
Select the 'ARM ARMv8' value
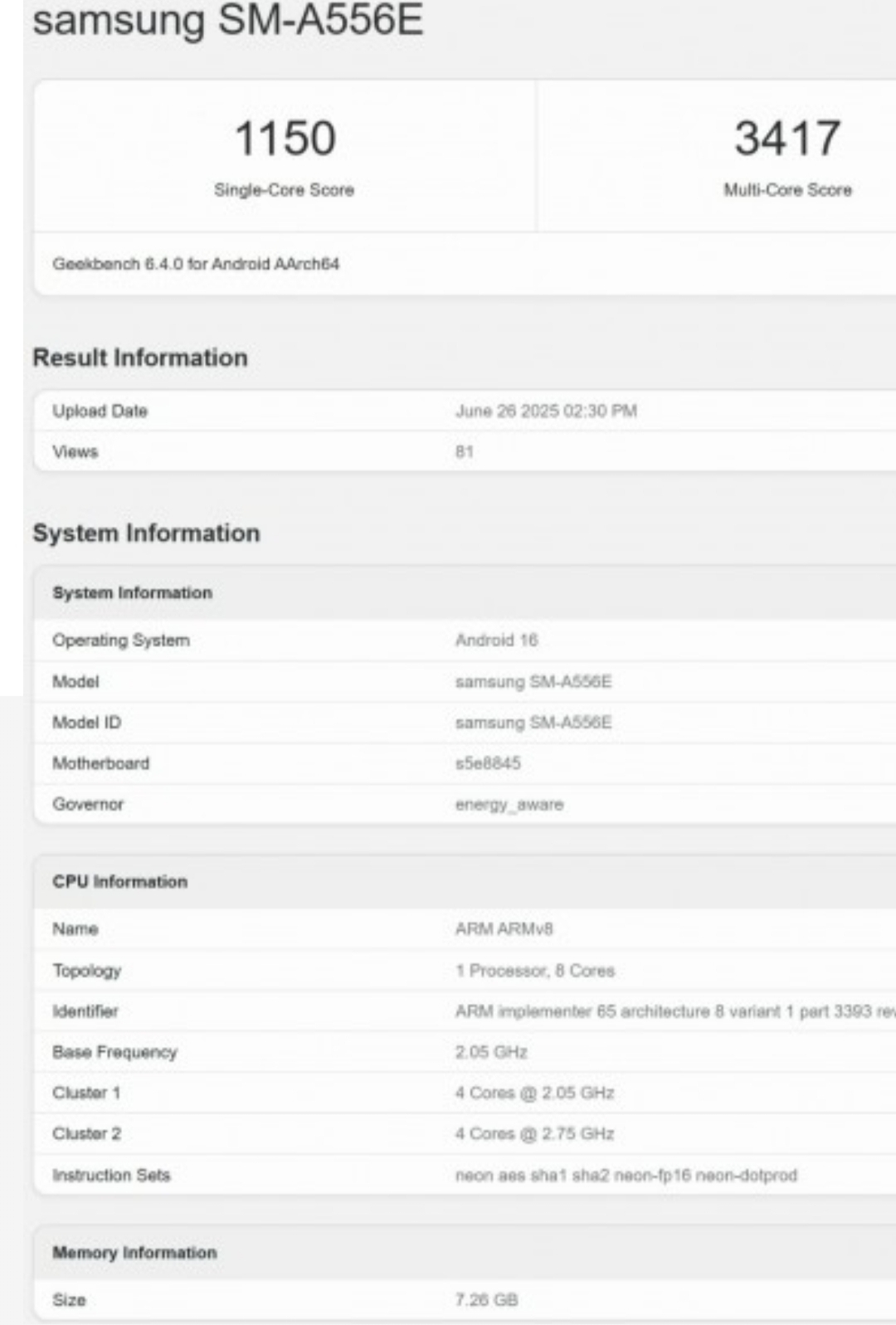point(504,929)
